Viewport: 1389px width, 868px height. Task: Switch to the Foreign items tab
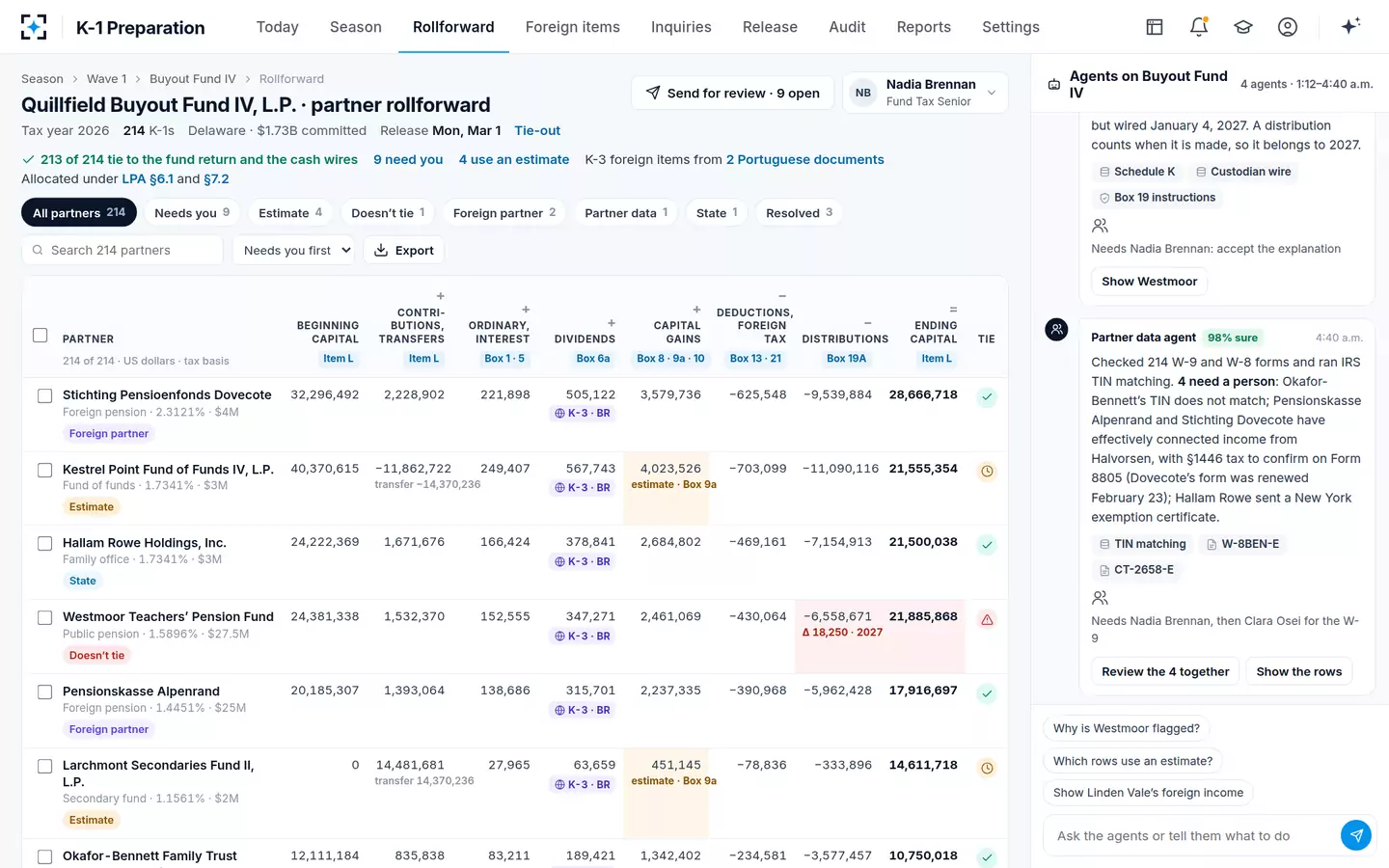click(573, 27)
